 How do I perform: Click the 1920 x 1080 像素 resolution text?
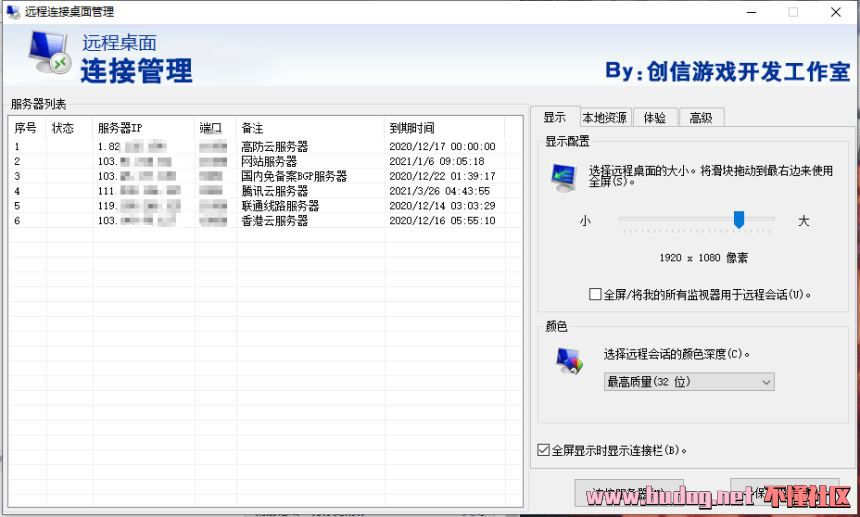click(703, 258)
